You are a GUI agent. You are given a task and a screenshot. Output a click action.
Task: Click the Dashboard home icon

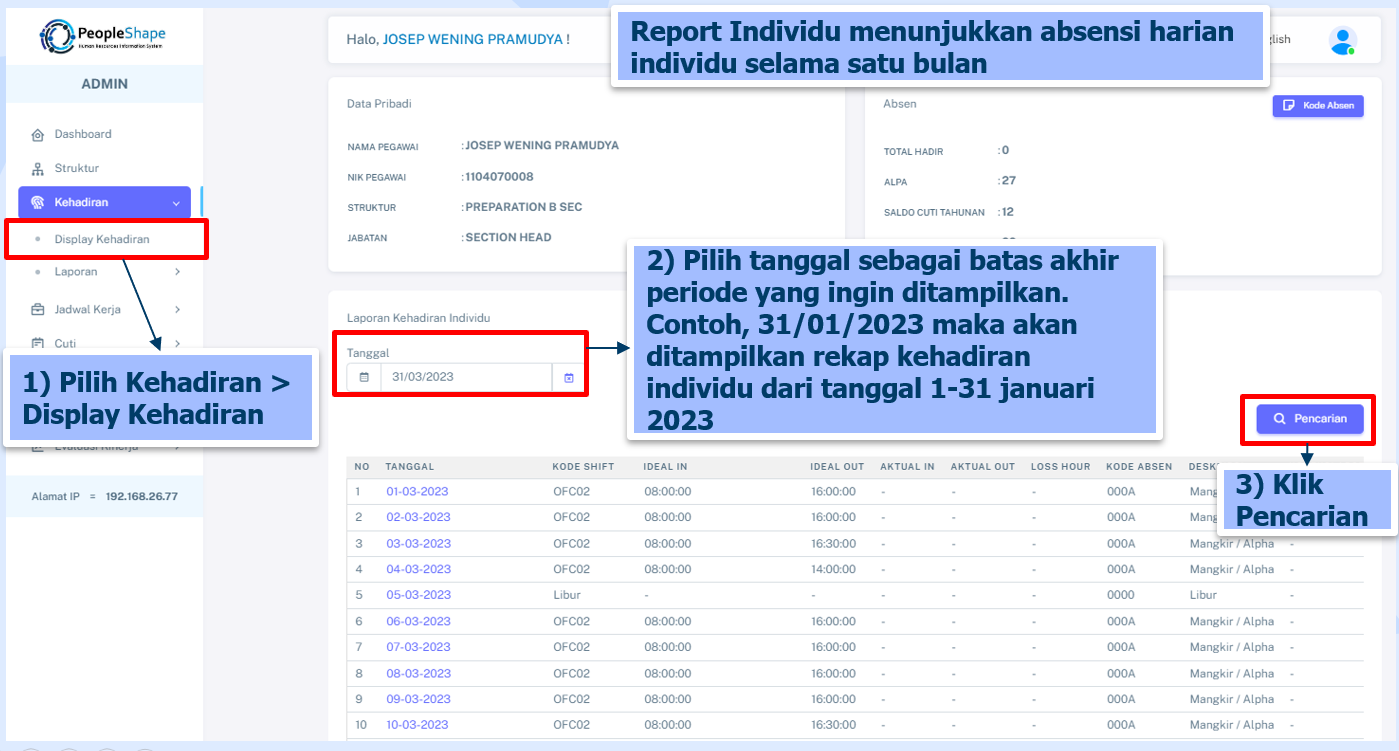(38, 135)
